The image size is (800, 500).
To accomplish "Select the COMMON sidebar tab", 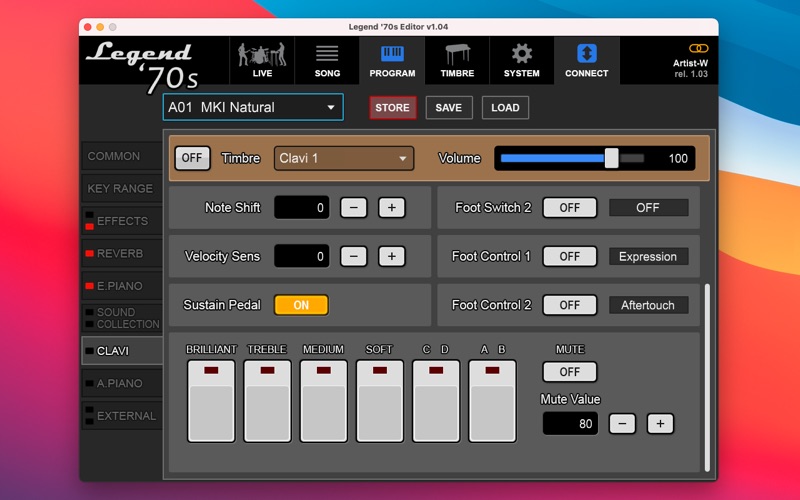I will tap(122, 156).
